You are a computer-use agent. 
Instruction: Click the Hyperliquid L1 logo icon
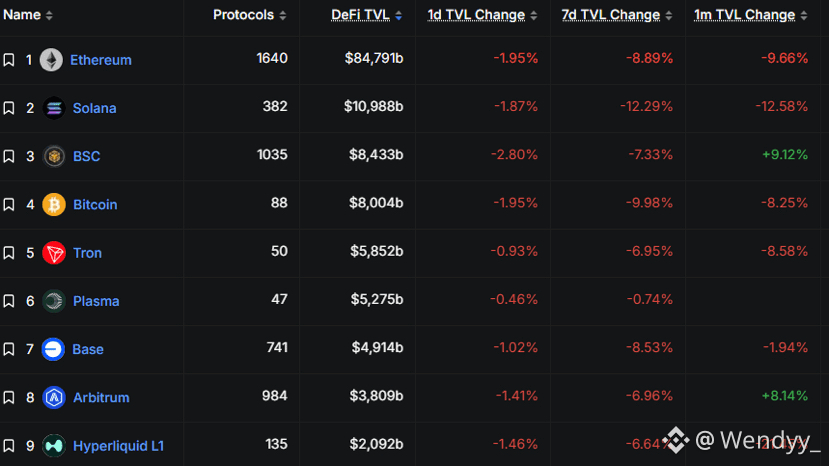tap(54, 446)
